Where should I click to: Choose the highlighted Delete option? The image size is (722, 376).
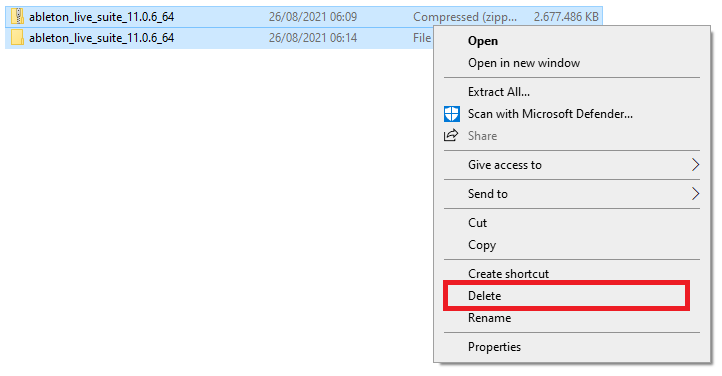point(566,295)
